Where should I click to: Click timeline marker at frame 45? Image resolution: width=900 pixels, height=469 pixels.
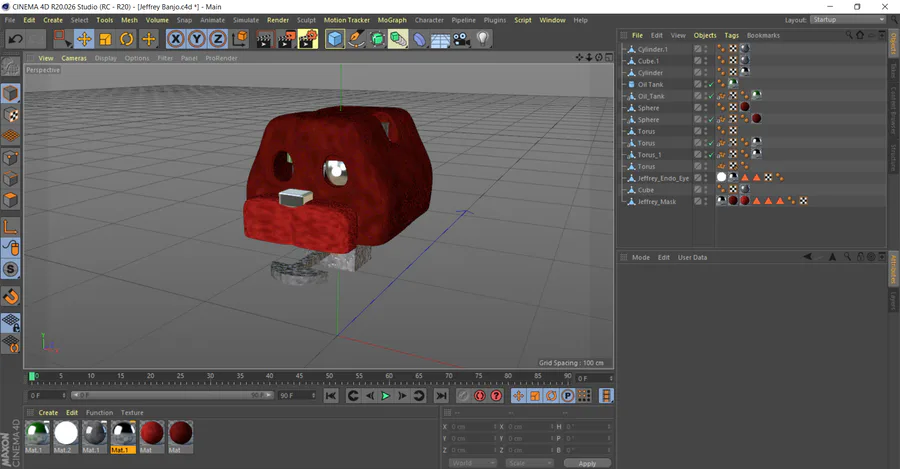coord(300,376)
